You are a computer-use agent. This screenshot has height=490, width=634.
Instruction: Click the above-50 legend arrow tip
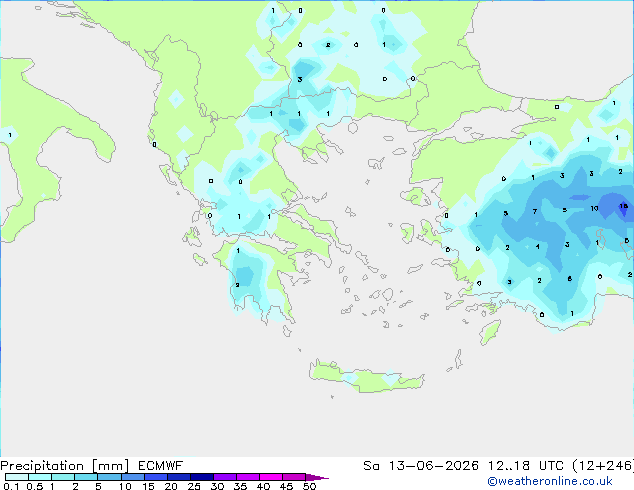tap(317, 477)
